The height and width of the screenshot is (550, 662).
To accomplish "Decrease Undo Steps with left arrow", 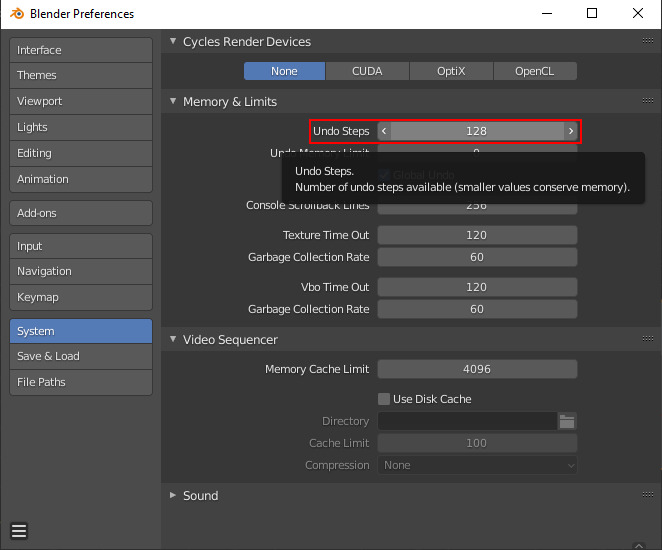I will pos(384,131).
